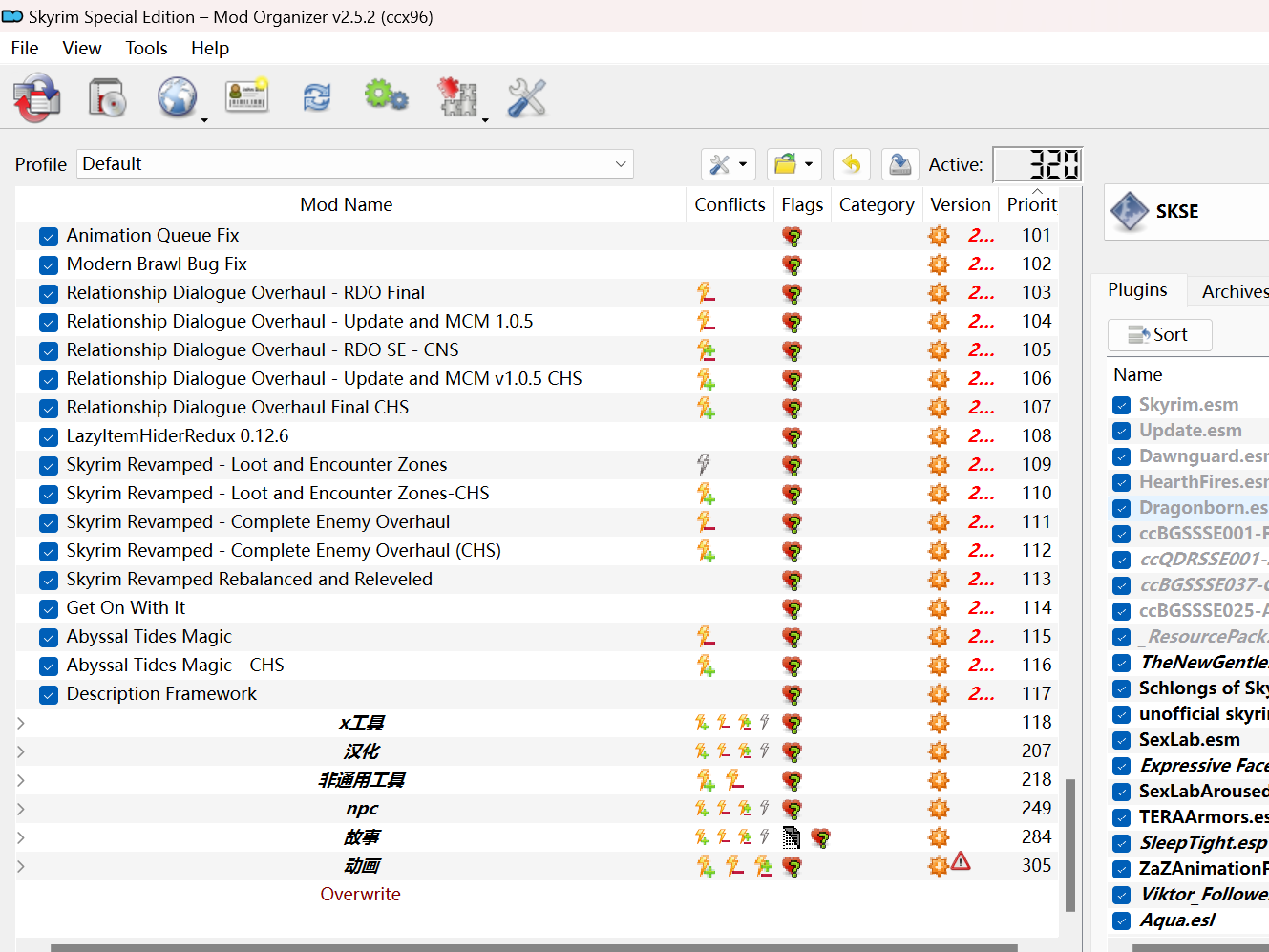Toggle the SexLab.esm plugin checkbox
Screen dimensions: 1269x952
1122,740
